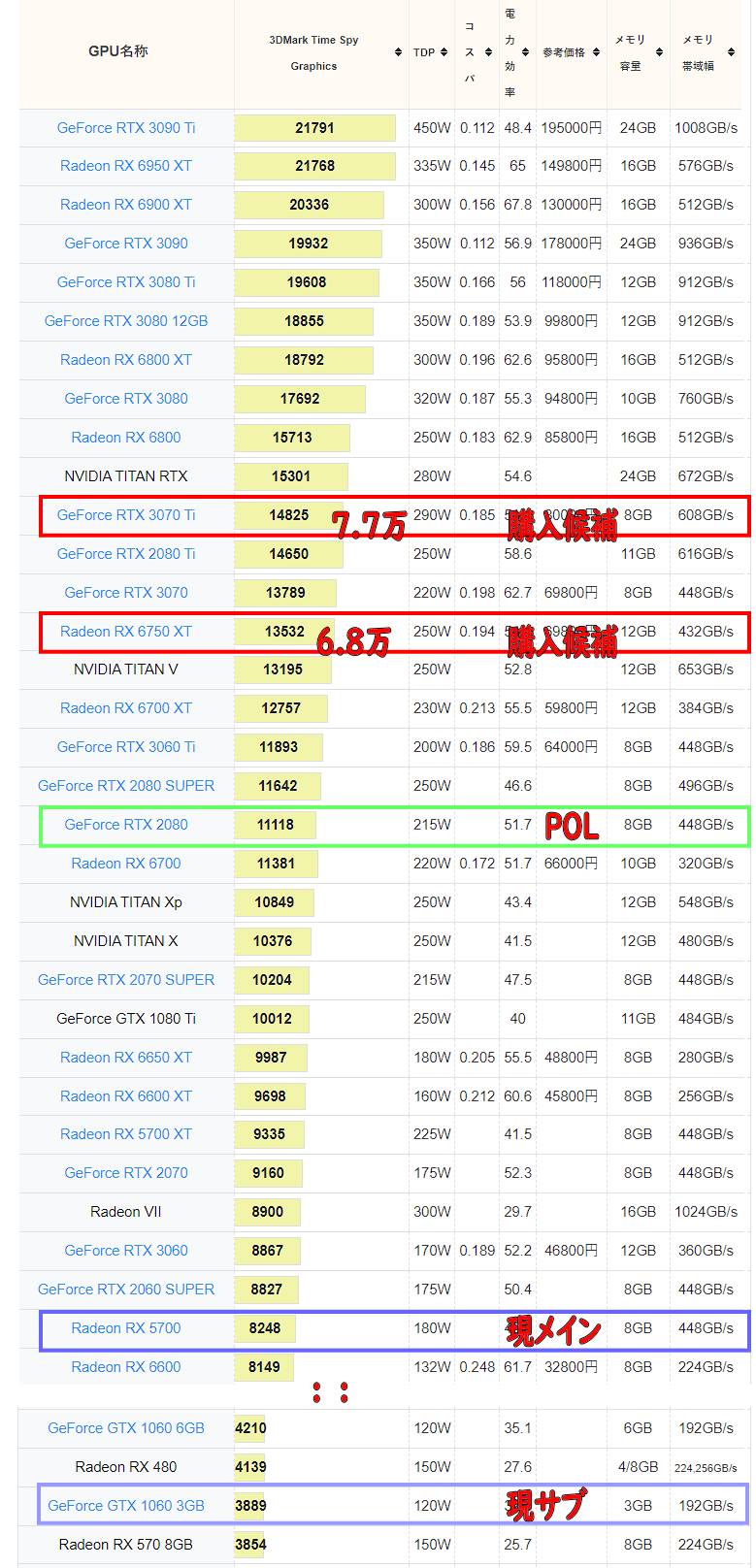756x1568 pixels.
Task: Sort table by 電力効率 column
Action: click(525, 52)
